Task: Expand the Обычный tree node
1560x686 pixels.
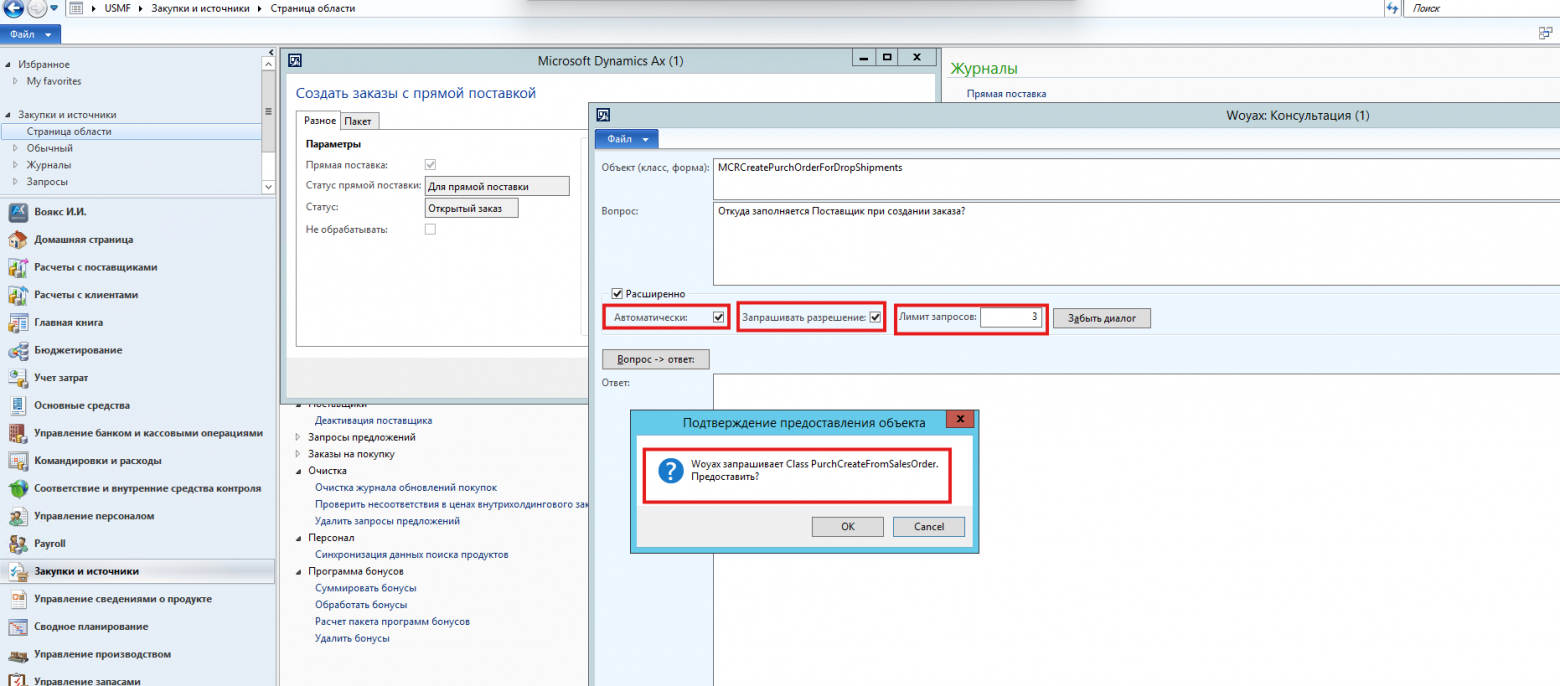Action: pos(15,148)
